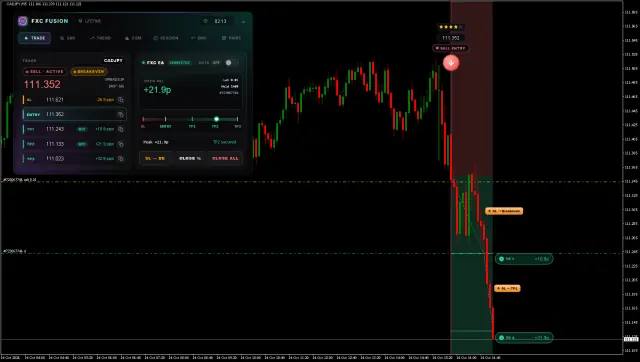The image size is (640, 362).
Task: Click the glowing TP2 marker on progress bar
Action: coord(216,119)
